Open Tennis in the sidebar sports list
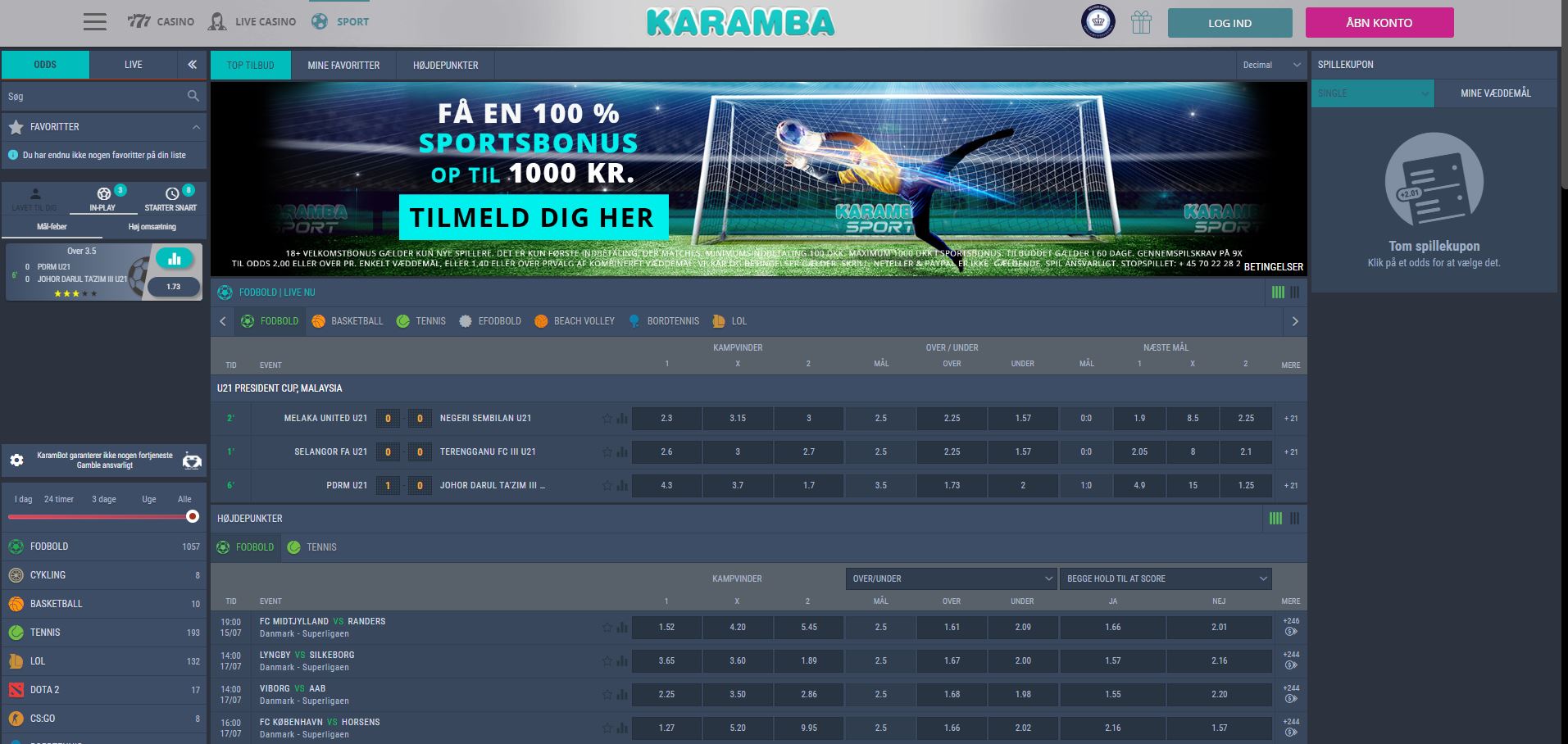Image resolution: width=1568 pixels, height=744 pixels. click(104, 633)
